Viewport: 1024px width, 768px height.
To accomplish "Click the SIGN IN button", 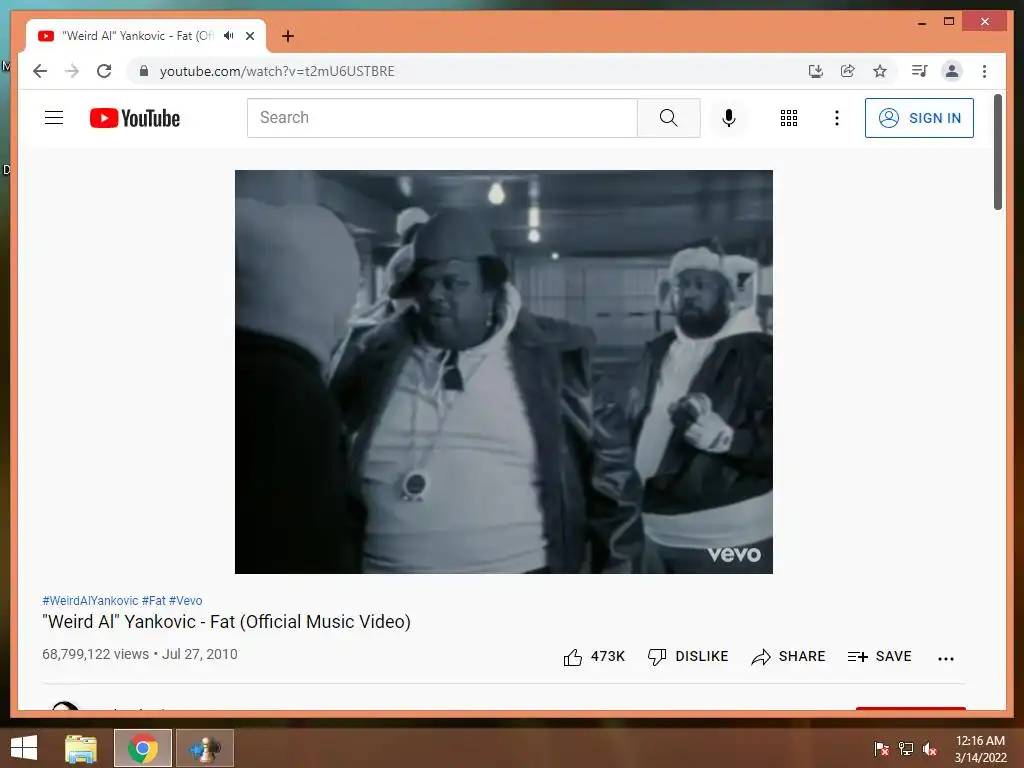I will click(x=919, y=118).
